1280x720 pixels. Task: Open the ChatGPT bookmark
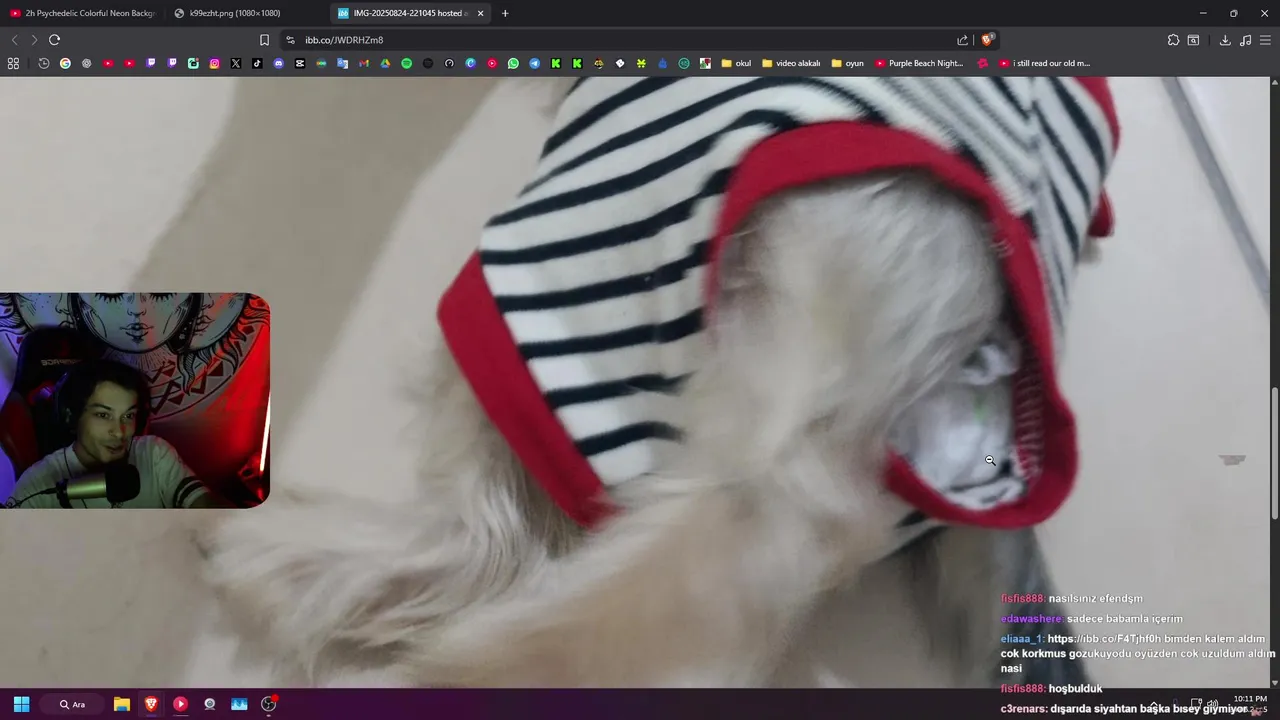pyautogui.click(x=86, y=63)
